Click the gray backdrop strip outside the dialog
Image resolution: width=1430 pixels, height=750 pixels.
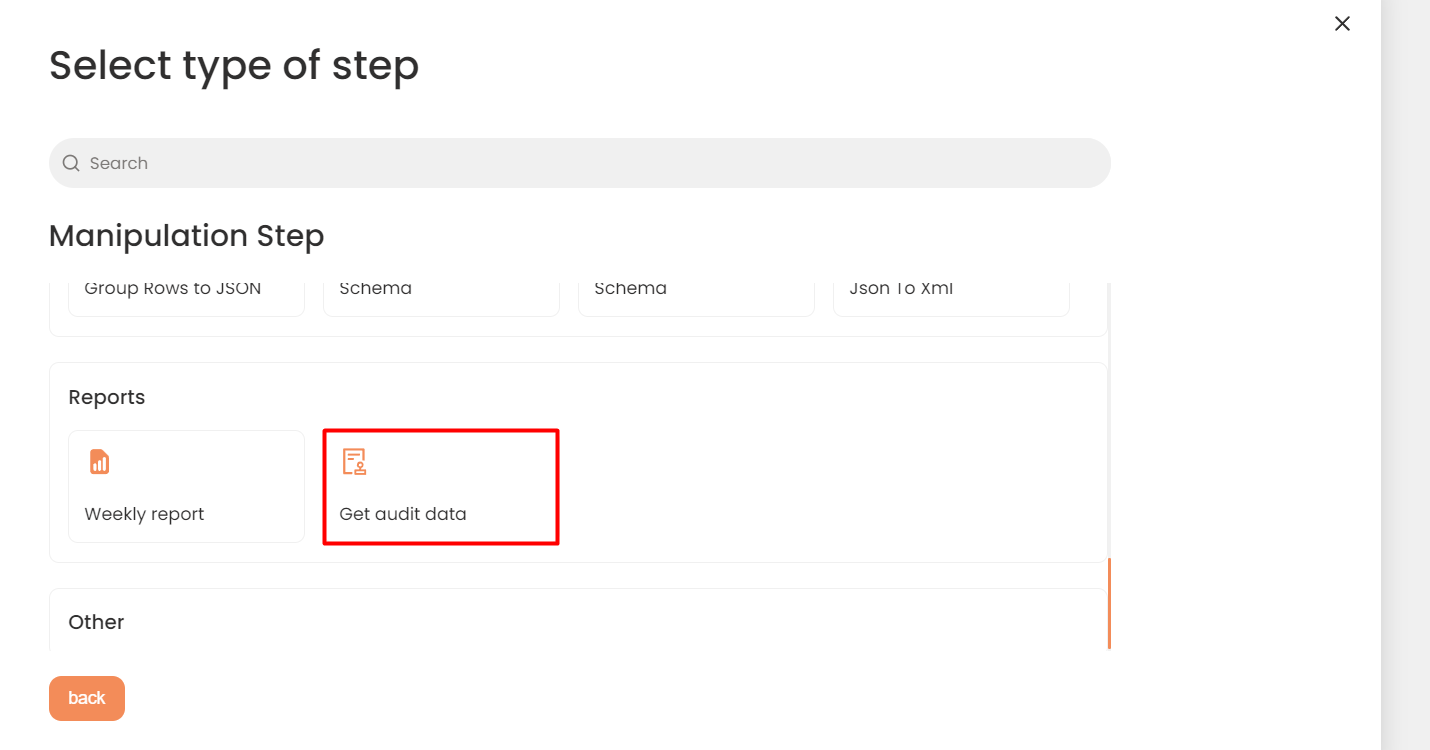click(x=1405, y=375)
